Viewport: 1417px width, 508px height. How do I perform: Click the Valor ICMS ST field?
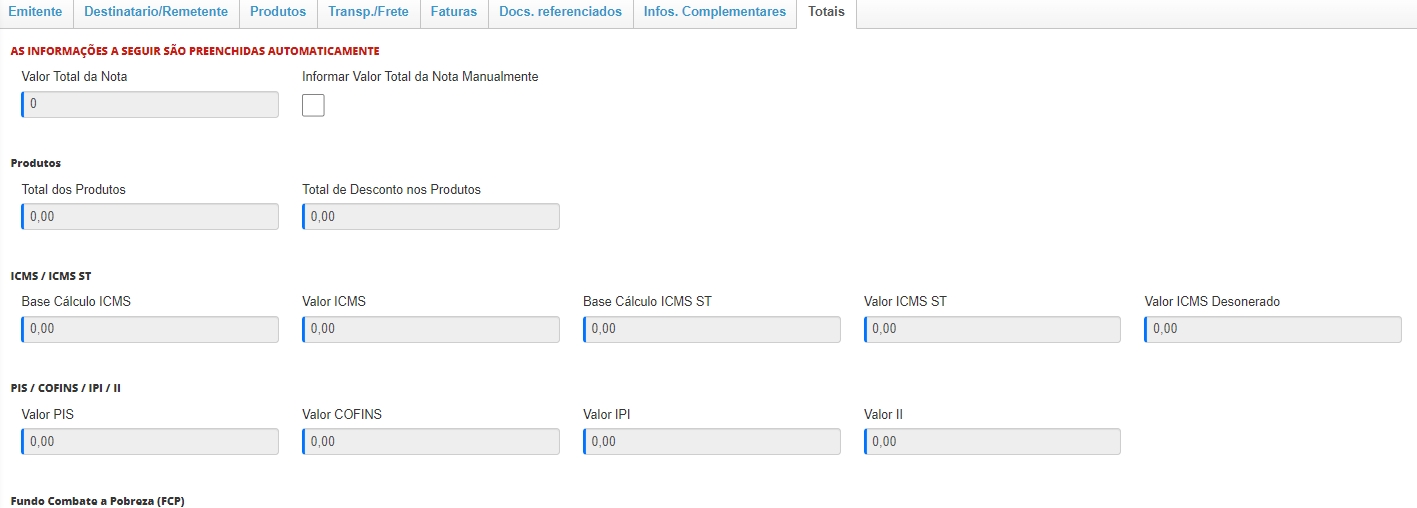993,329
